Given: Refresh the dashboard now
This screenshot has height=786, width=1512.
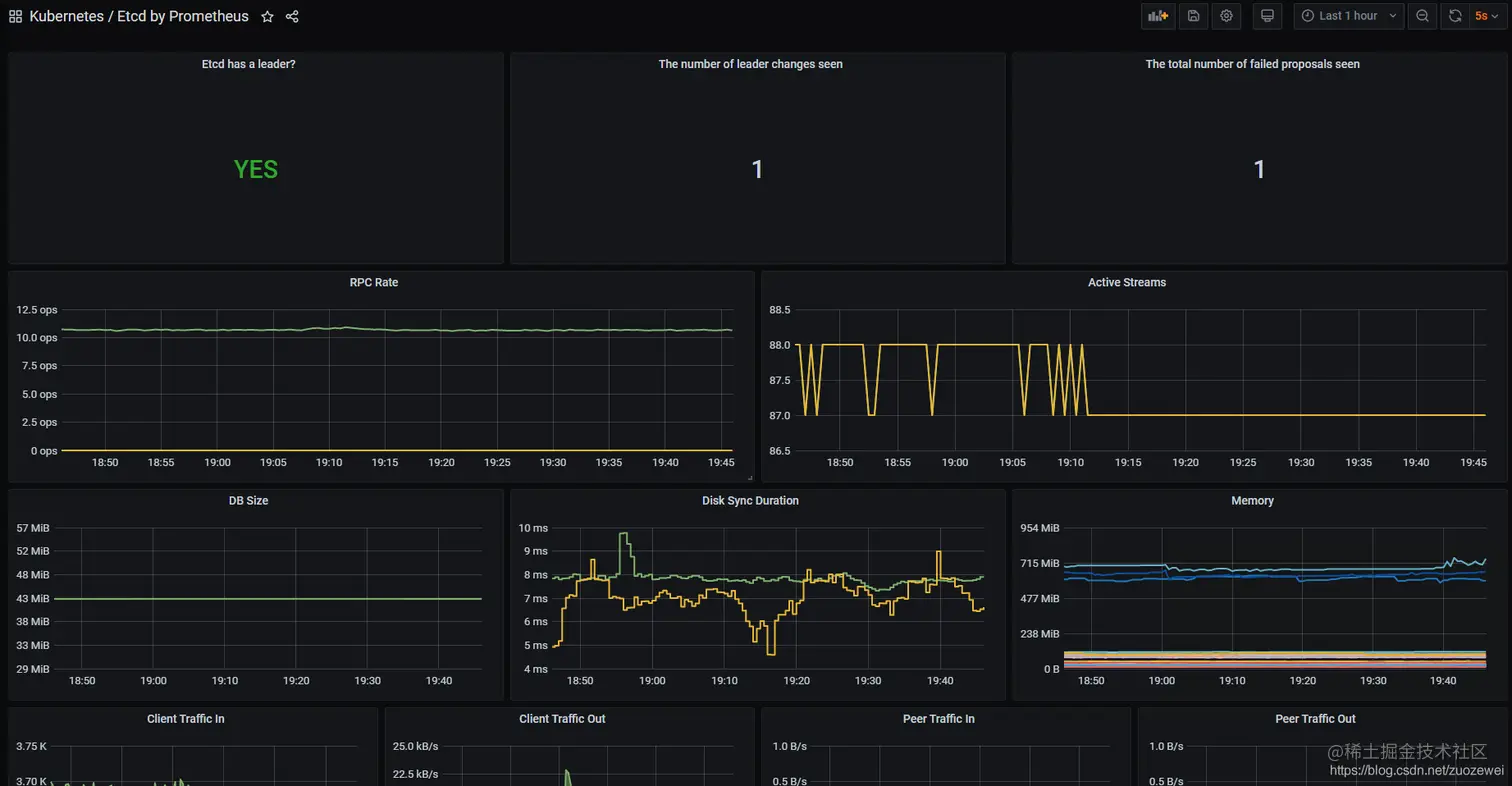Looking at the screenshot, I should click(x=1455, y=16).
